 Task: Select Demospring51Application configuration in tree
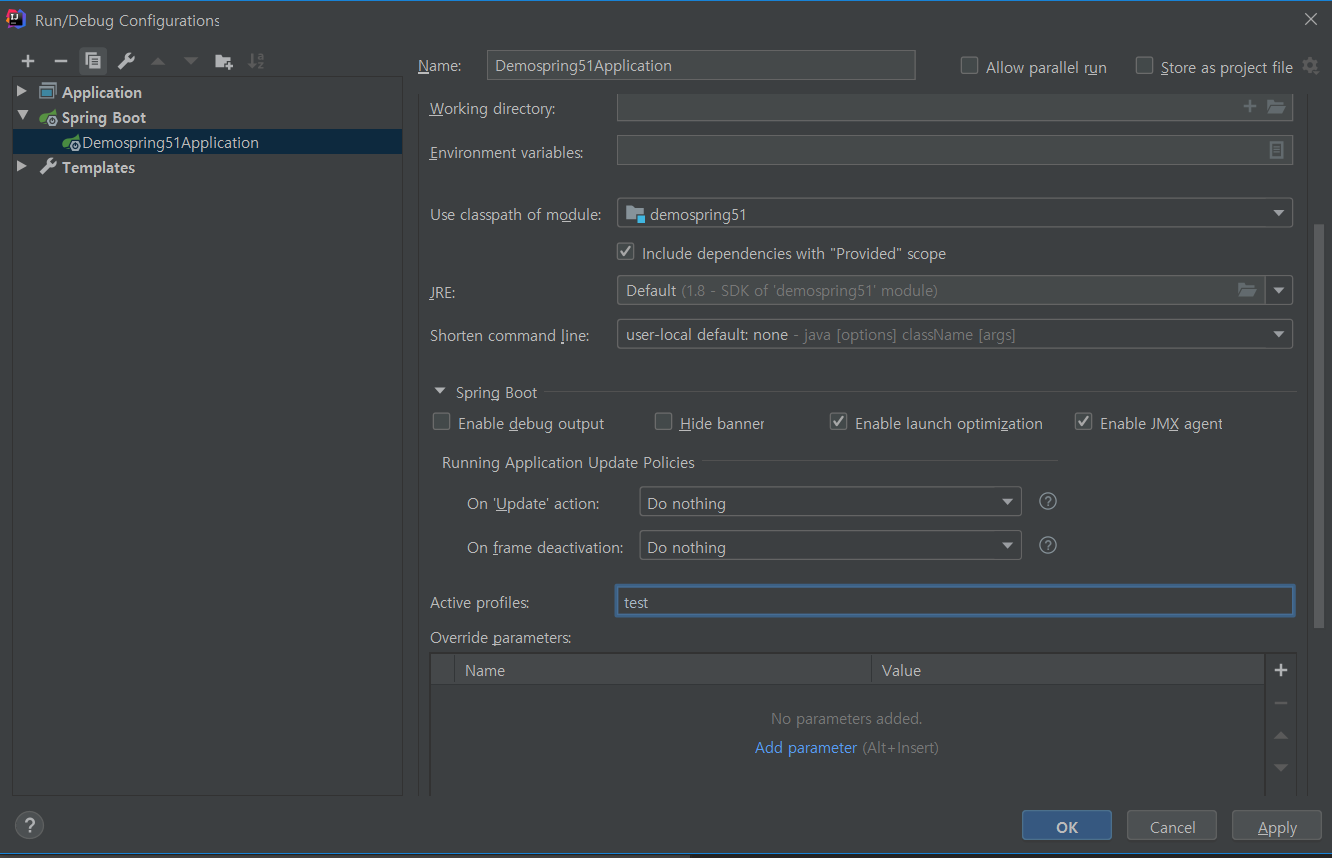pos(207,142)
